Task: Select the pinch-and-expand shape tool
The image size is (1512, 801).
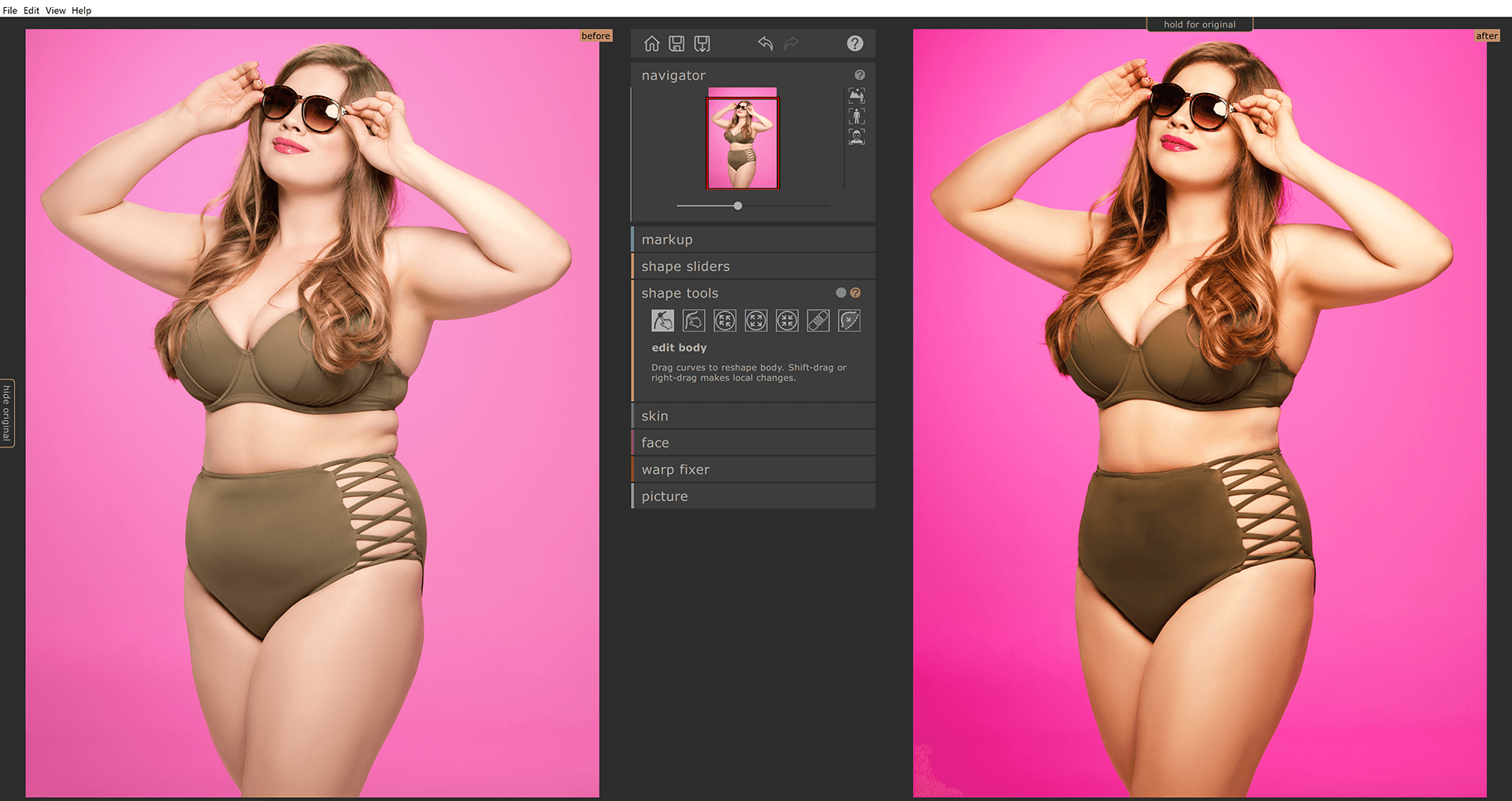Action: pos(724,321)
